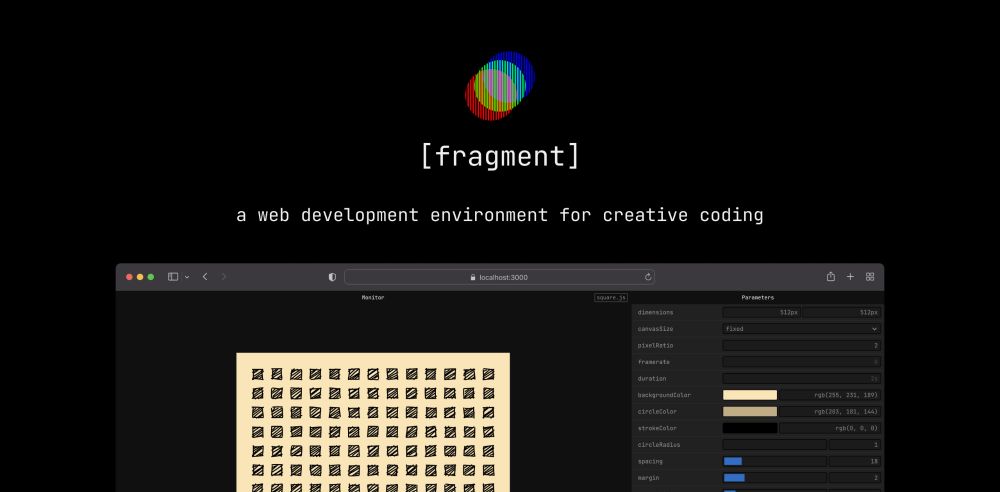1000x492 pixels.
Task: Open the sidebar options chevron
Action: (x=187, y=277)
